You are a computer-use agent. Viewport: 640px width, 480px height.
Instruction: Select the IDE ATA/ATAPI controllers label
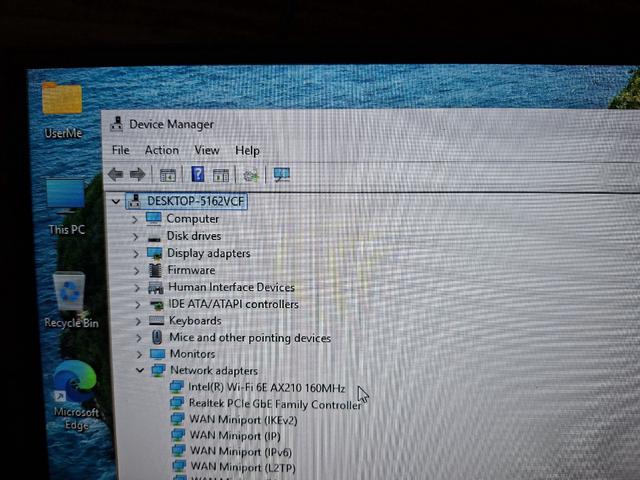(233, 304)
